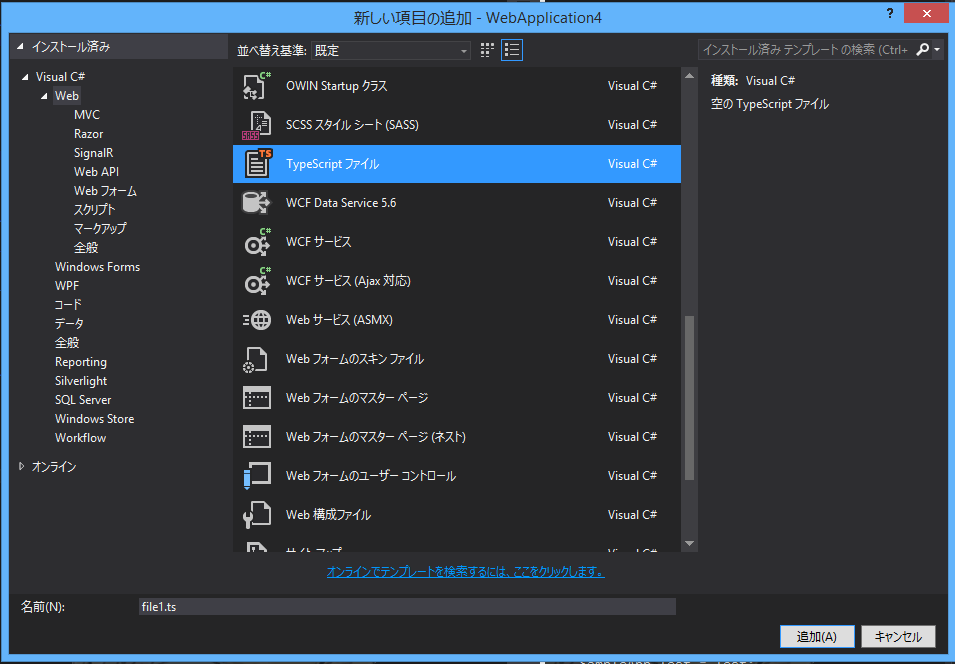The width and height of the screenshot is (955, 664).
Task: Expand the オンライン section
Action: pos(21,467)
